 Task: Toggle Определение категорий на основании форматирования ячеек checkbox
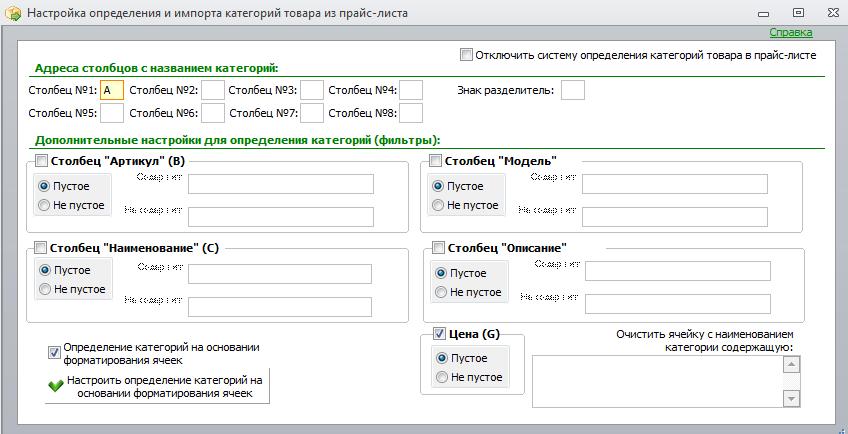54,353
